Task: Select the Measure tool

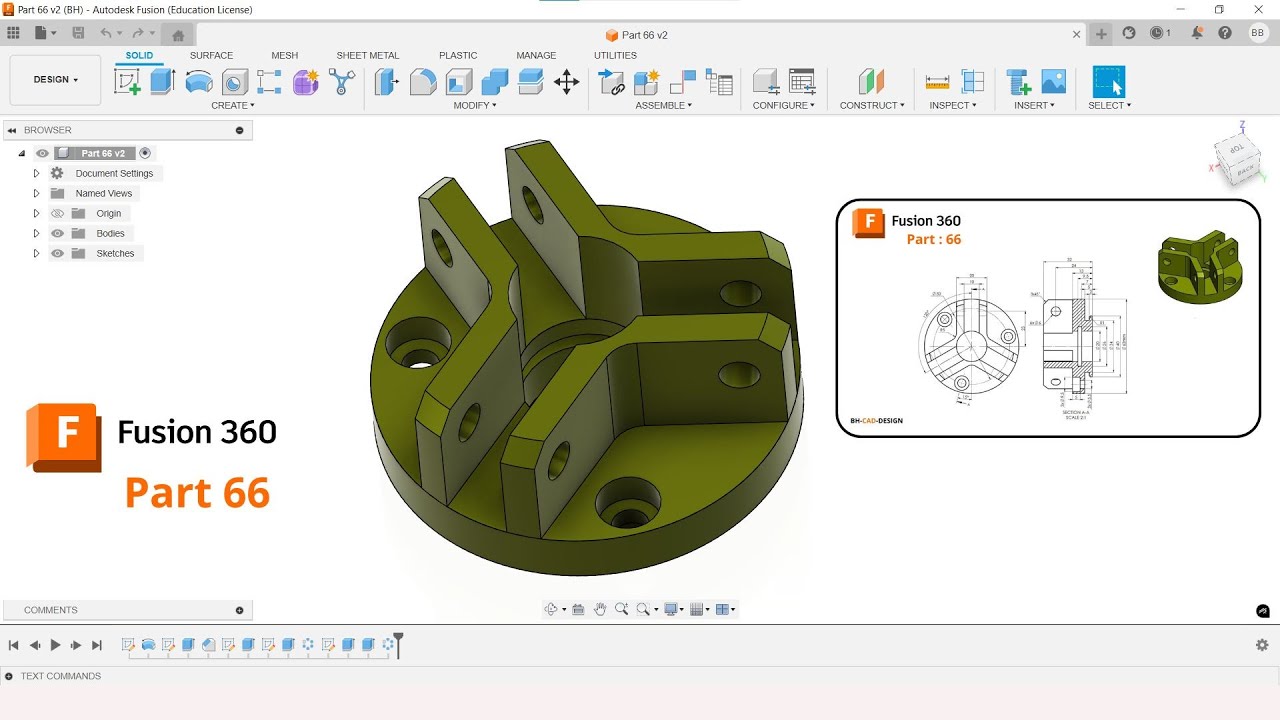Action: tap(937, 82)
